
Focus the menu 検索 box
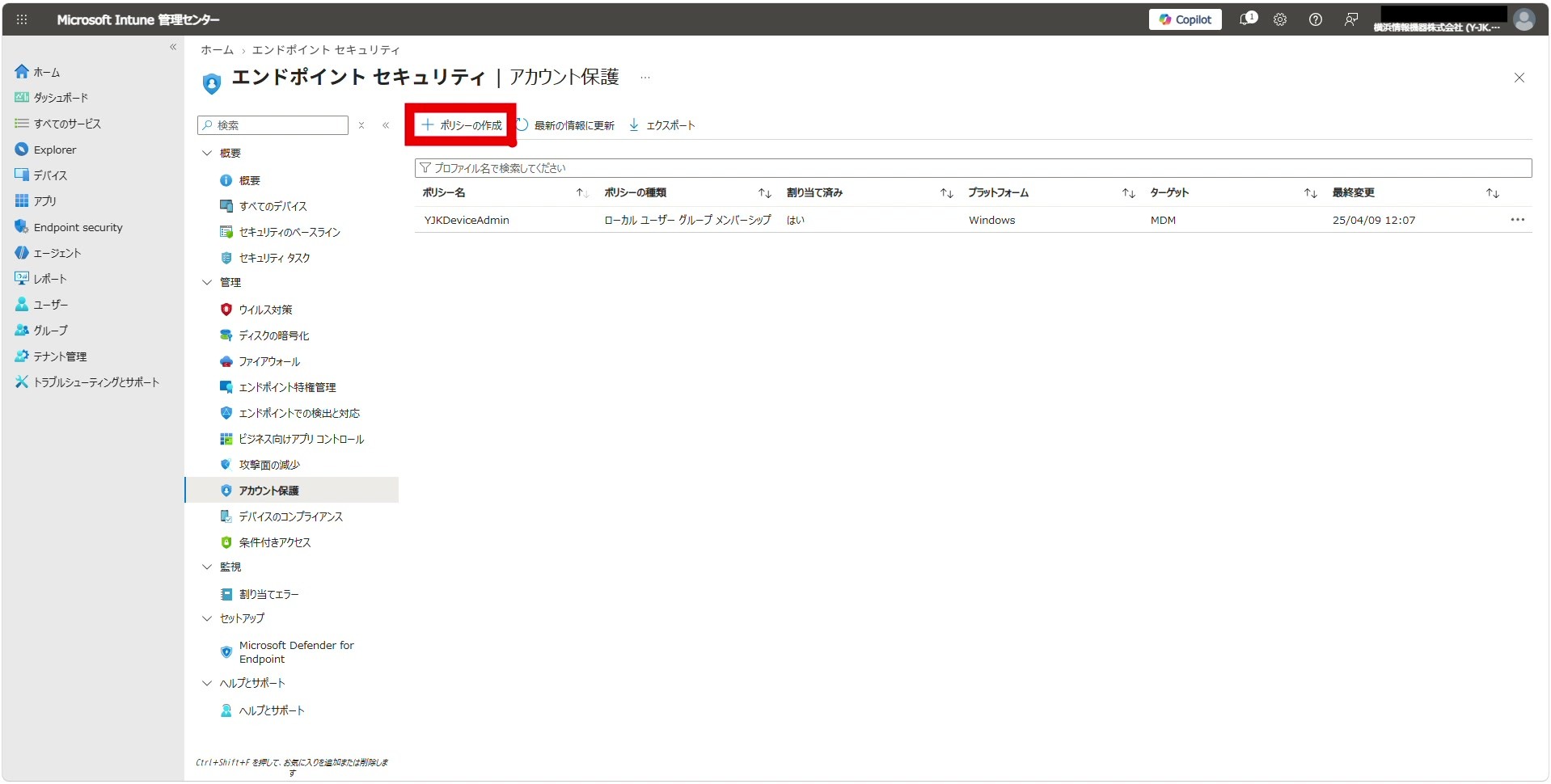(x=273, y=125)
